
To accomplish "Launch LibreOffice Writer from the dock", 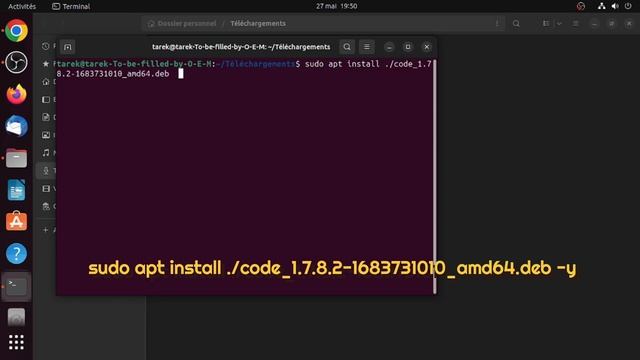I will [x=16, y=190].
